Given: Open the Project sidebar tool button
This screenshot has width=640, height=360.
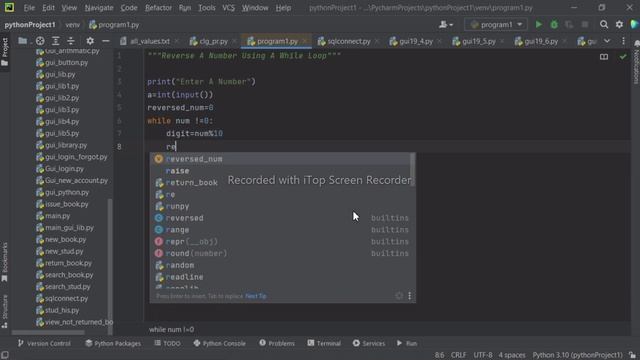Looking at the screenshot, I should tap(5, 51).
